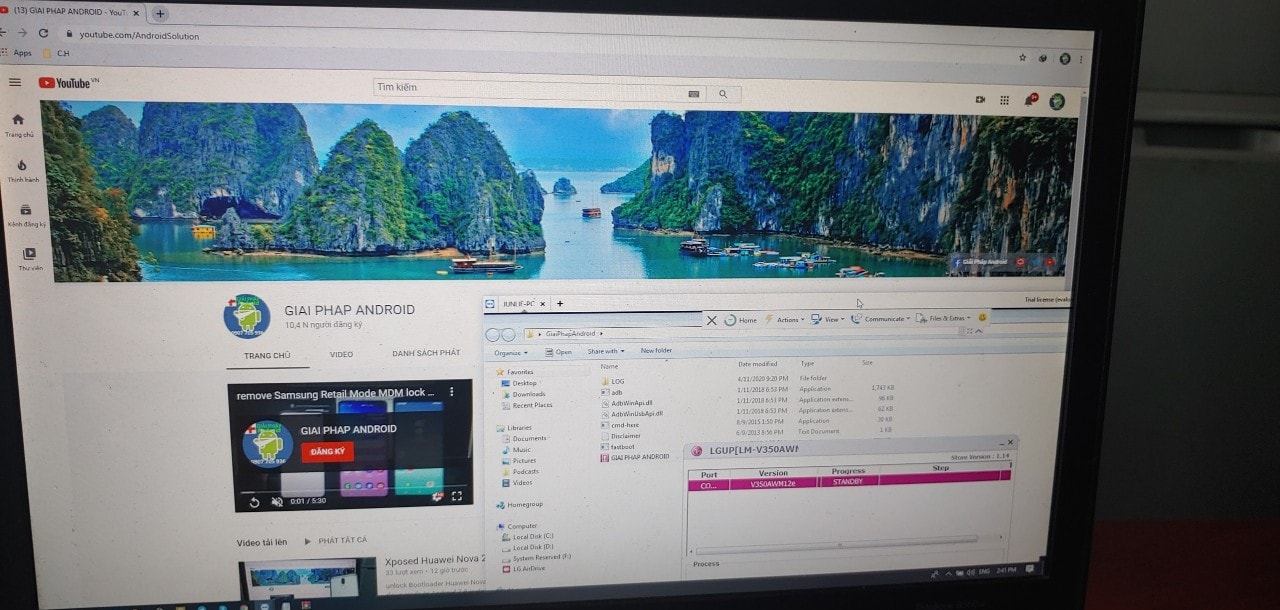The height and width of the screenshot is (610, 1280).
Task: Select the fastboot file
Action: pyautogui.click(x=618, y=446)
